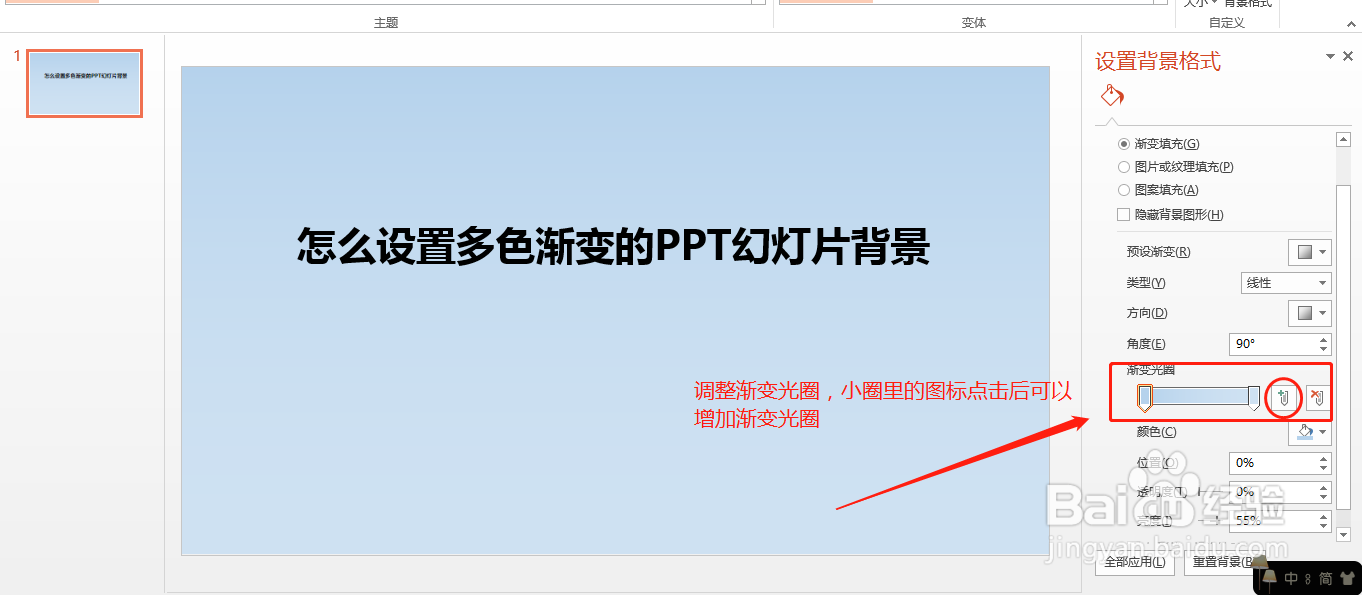Click the 重置背景 button
Screen dimensions: 1362x595
pyautogui.click(x=1224, y=562)
